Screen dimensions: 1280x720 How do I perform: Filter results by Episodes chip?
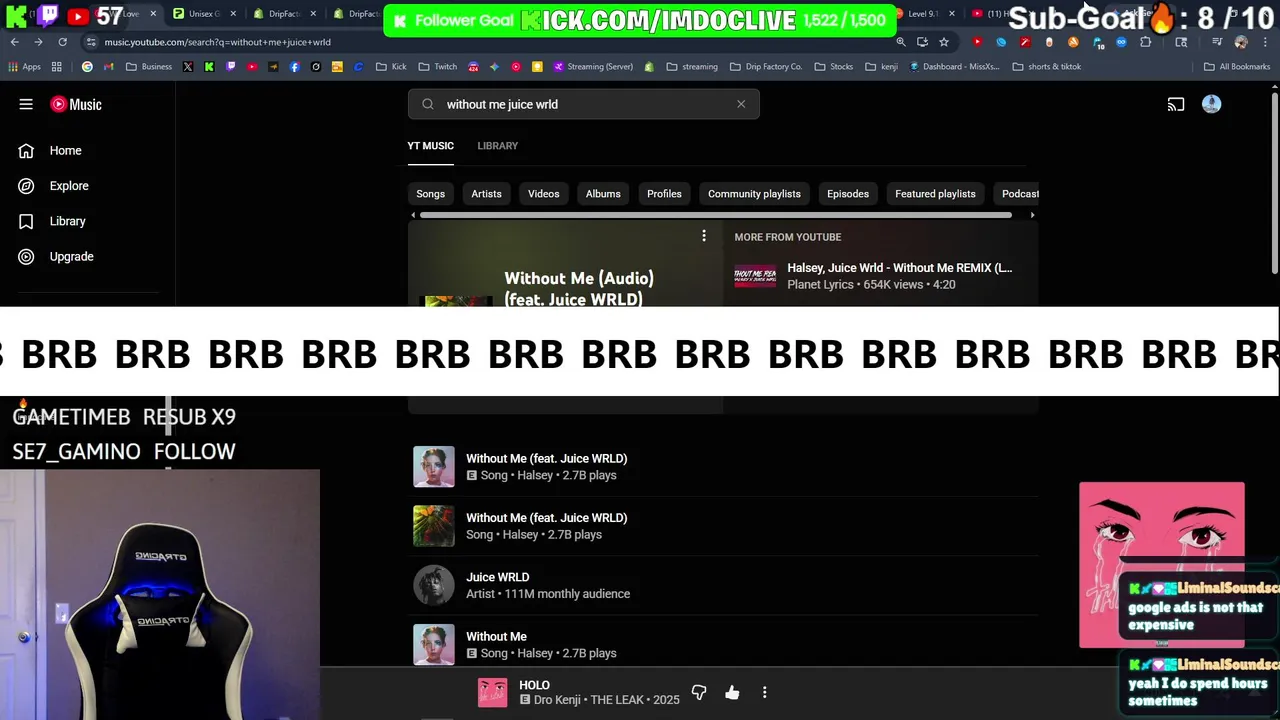tap(848, 194)
